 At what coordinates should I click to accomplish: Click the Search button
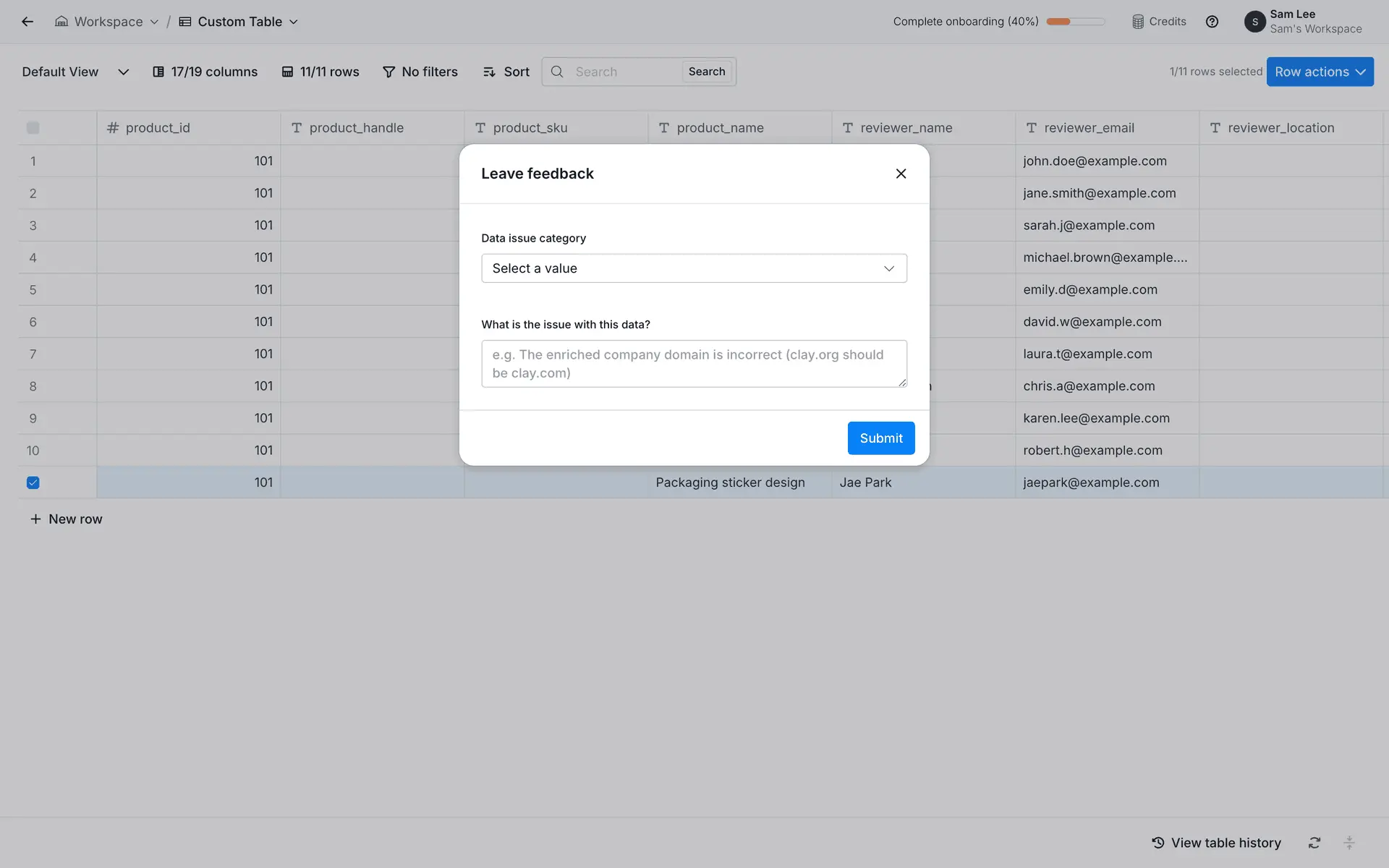[x=706, y=72]
